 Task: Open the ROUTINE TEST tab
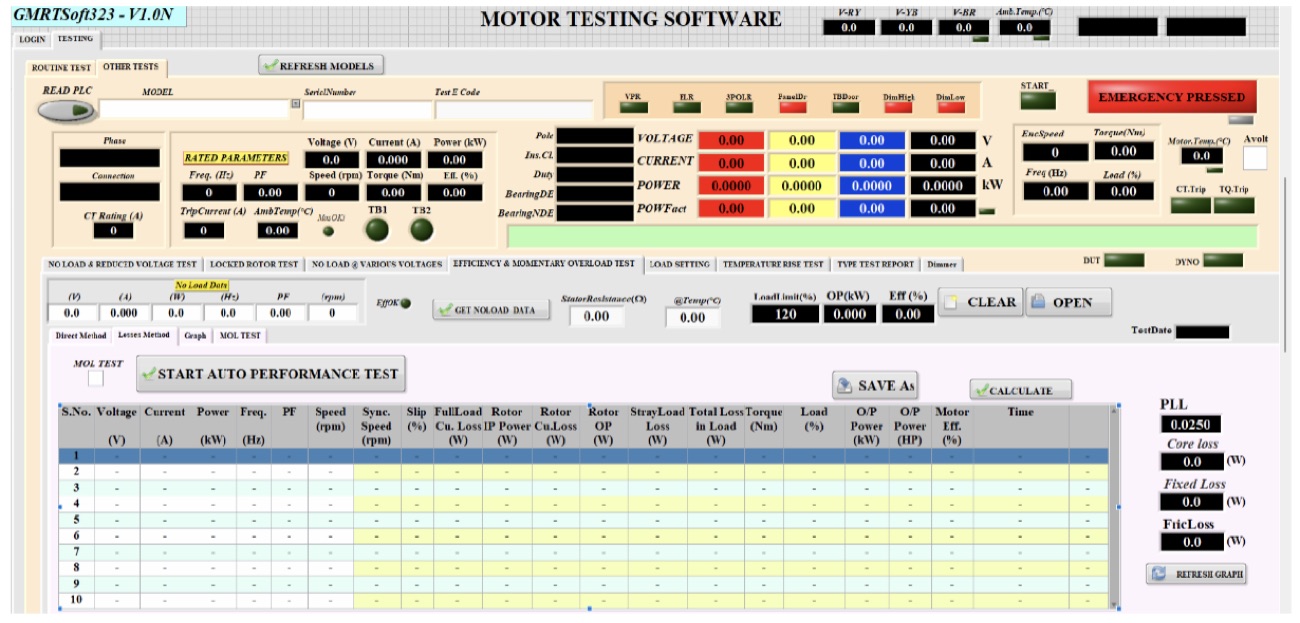[x=61, y=68]
